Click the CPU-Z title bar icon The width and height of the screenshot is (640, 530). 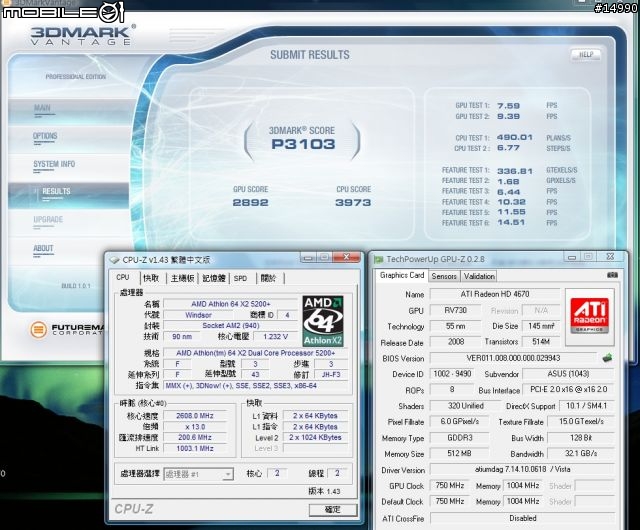[x=114, y=260]
